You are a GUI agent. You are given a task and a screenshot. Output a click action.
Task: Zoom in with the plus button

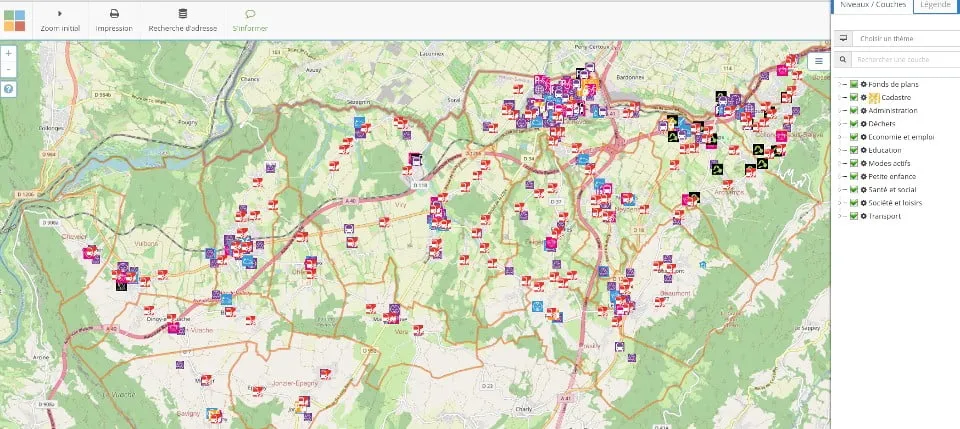click(x=9, y=53)
